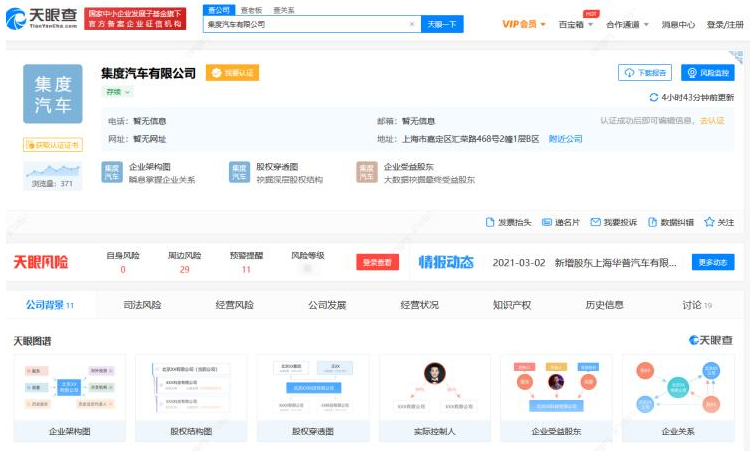Click the 发票抬头 icon
Image resolution: width=751 pixels, height=451 pixels.
point(489,222)
